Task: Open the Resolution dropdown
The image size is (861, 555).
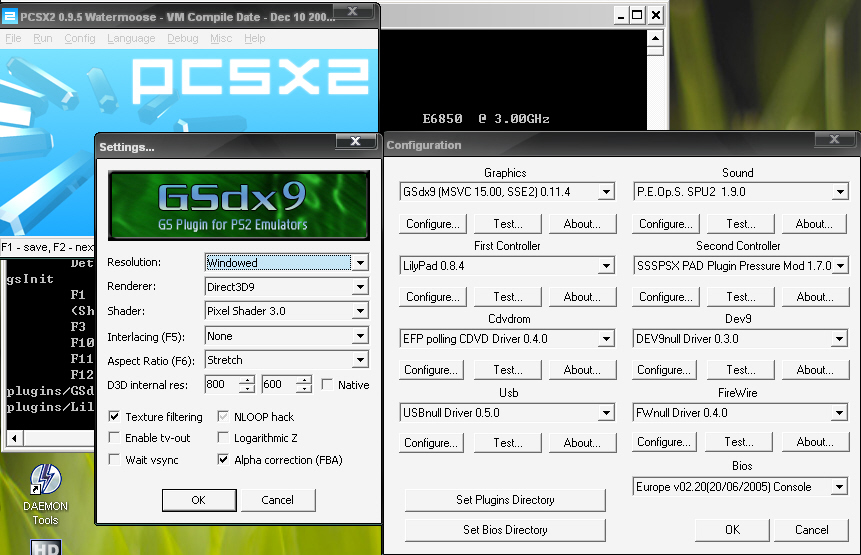Action: pos(360,263)
